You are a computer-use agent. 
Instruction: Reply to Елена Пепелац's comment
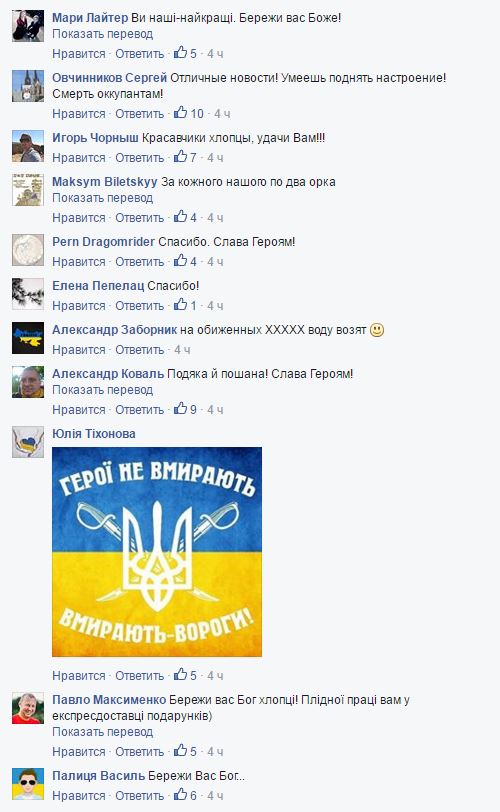click(x=139, y=306)
